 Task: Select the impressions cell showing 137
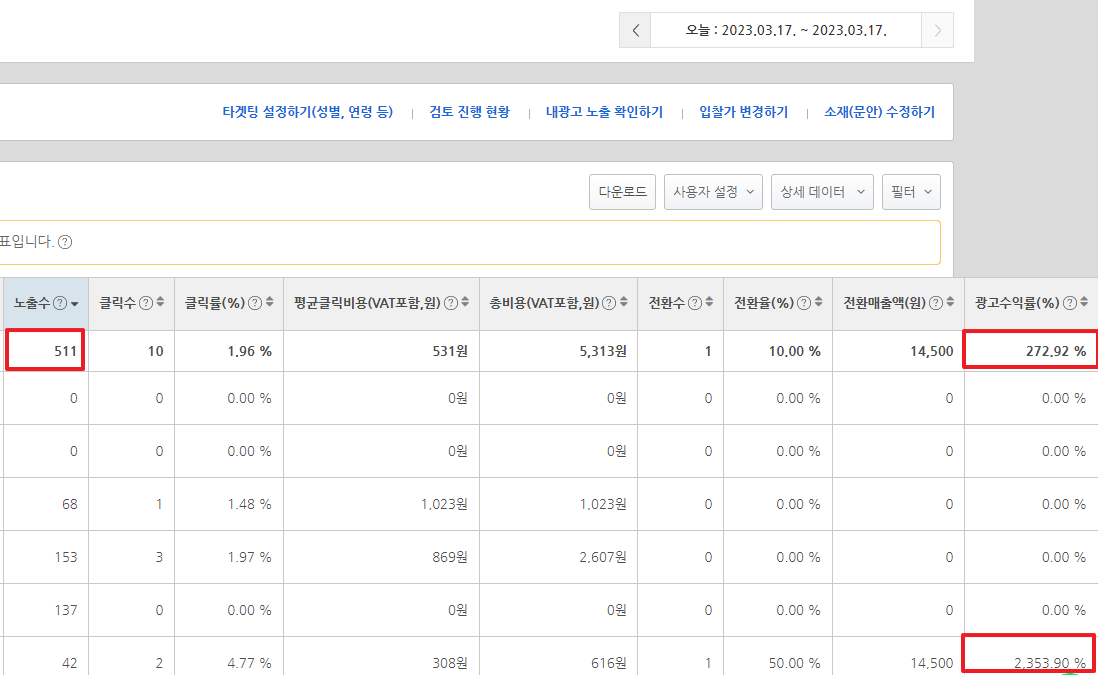[x=66, y=611]
